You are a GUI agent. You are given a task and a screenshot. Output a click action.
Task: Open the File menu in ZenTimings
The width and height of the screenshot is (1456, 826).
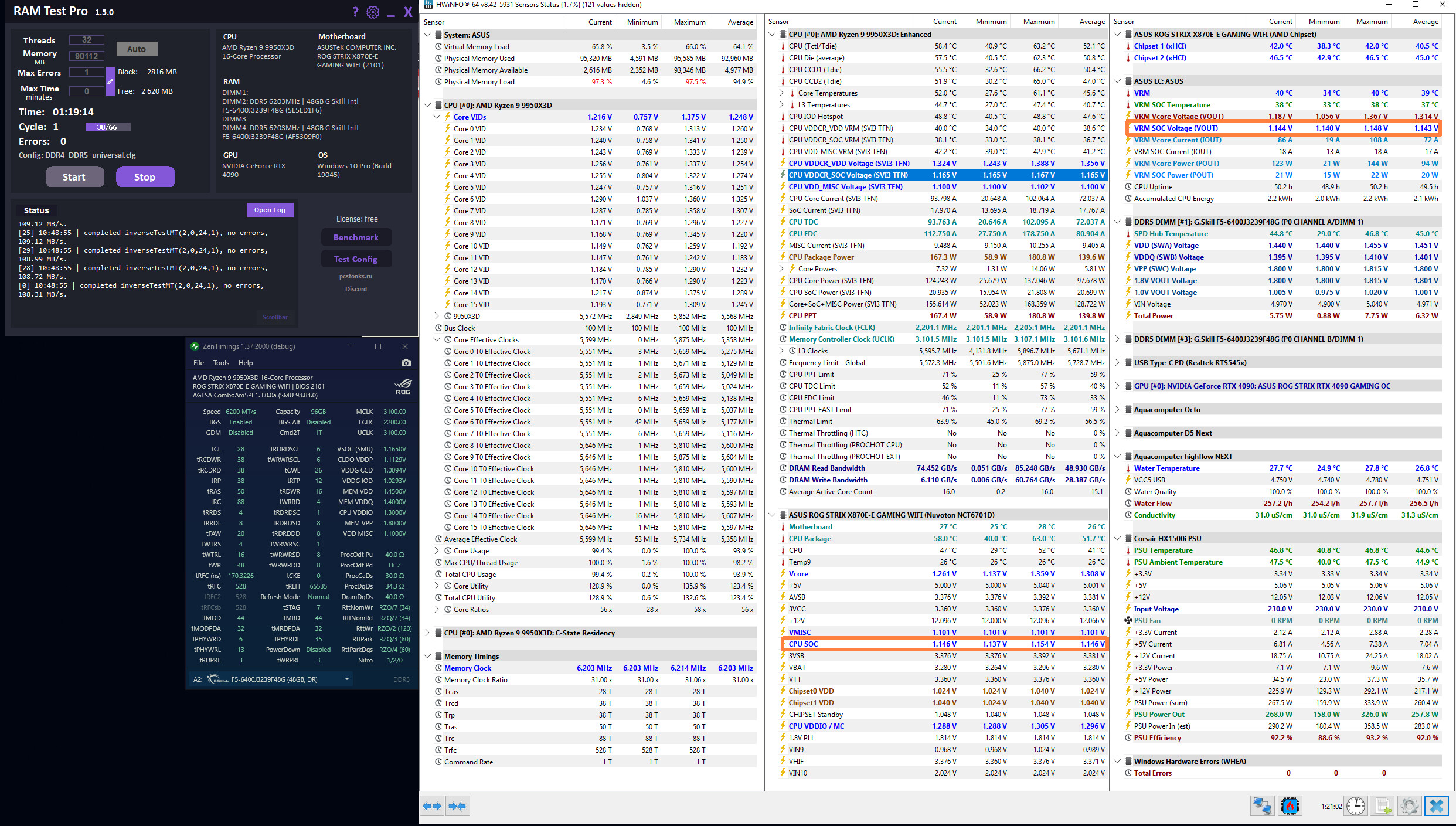point(199,363)
